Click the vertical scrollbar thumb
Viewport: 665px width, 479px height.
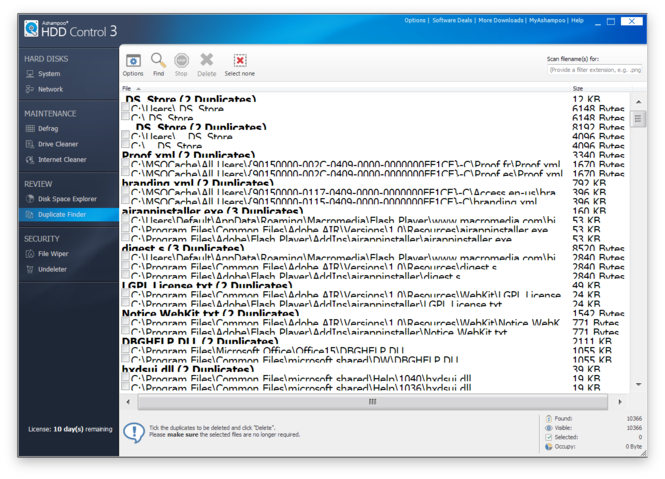[x=638, y=119]
